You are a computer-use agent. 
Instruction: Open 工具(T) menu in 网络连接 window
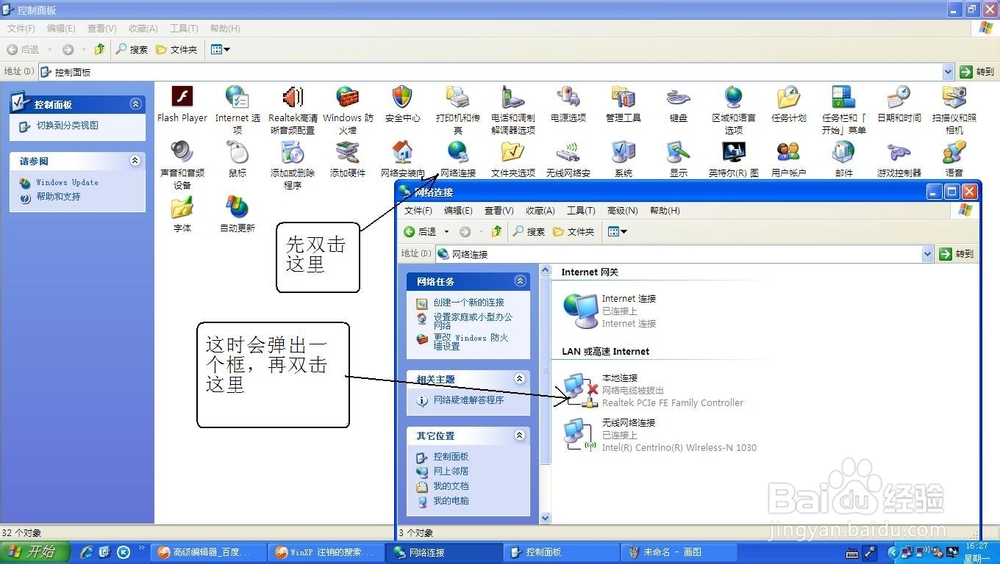tap(581, 211)
